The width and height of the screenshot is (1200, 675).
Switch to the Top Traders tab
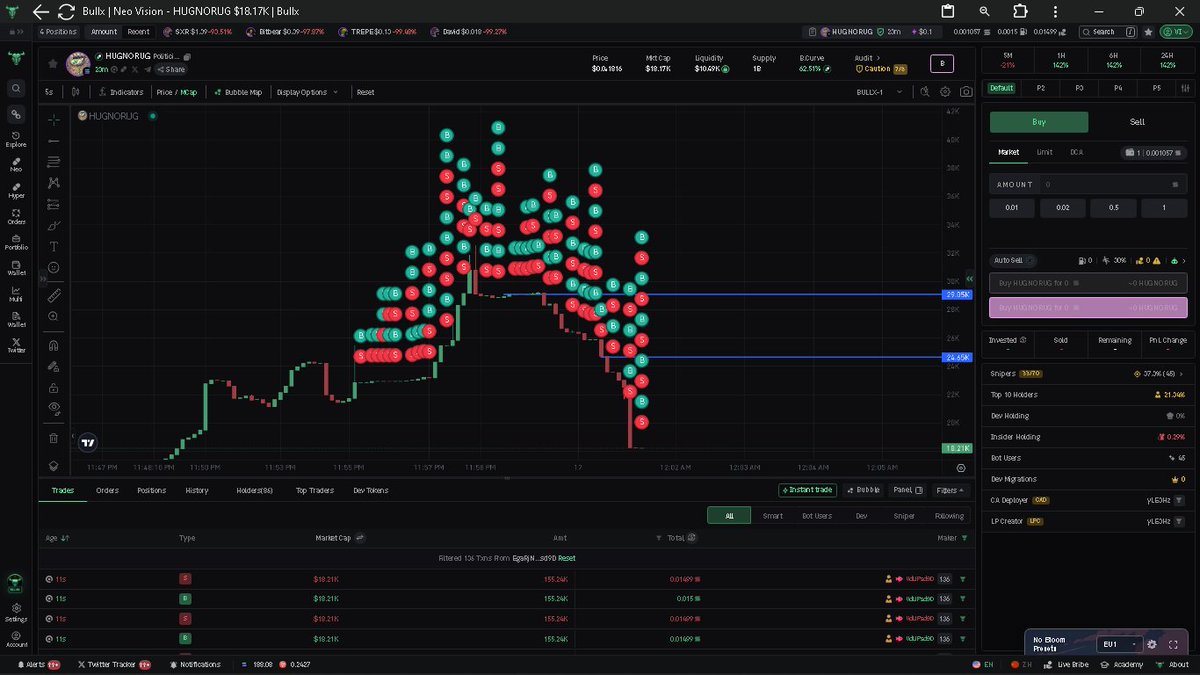[x=315, y=490]
